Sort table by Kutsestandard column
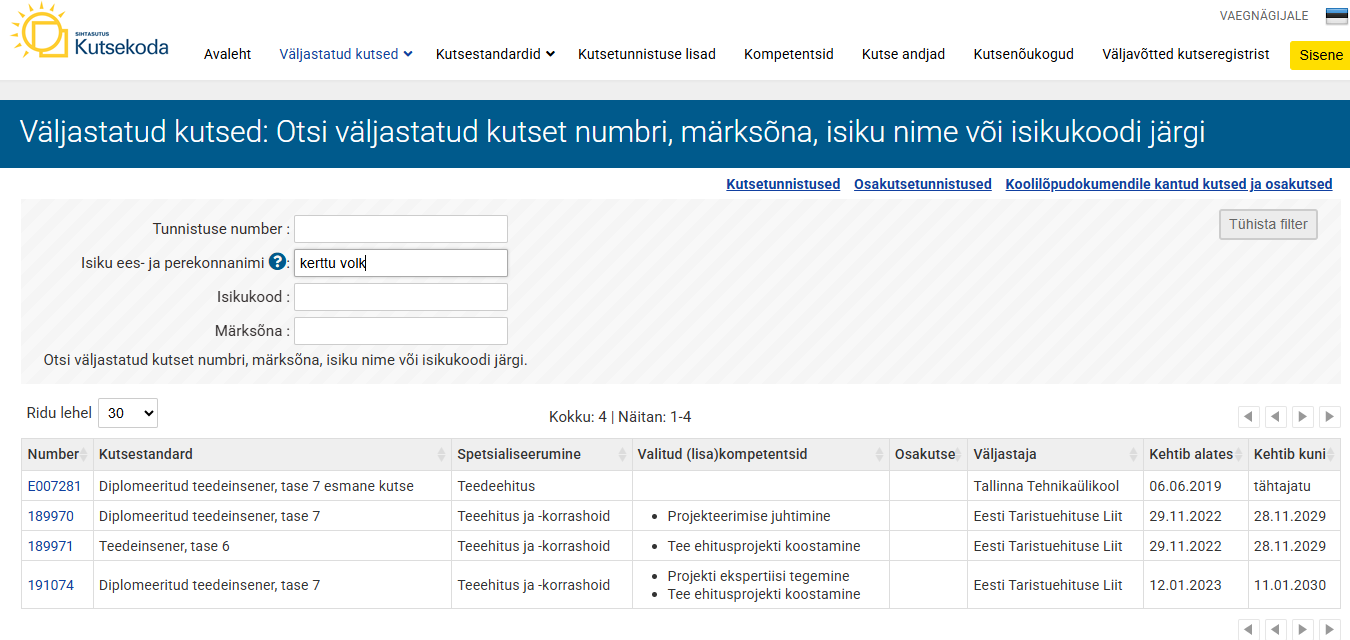This screenshot has width=1350, height=640. tap(272, 454)
